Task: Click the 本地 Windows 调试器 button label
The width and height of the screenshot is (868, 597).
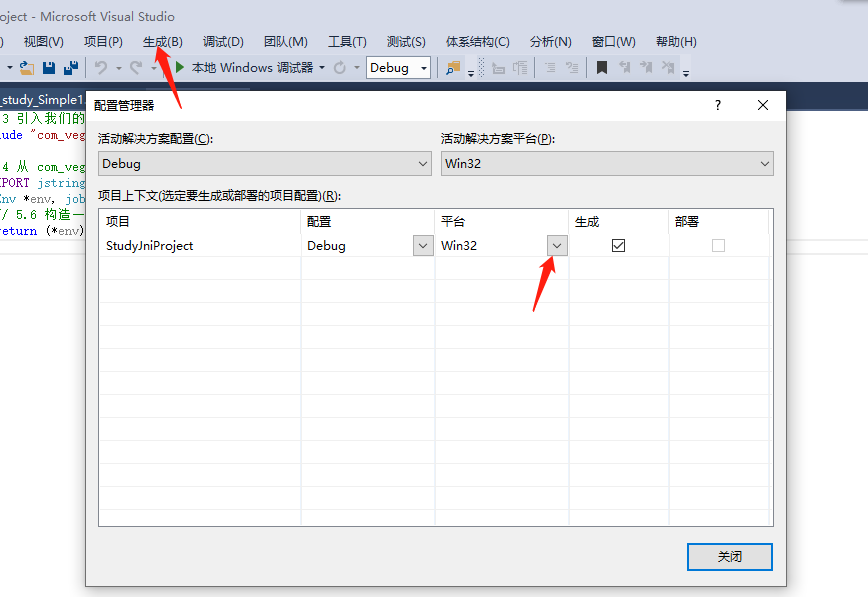Action: point(252,68)
